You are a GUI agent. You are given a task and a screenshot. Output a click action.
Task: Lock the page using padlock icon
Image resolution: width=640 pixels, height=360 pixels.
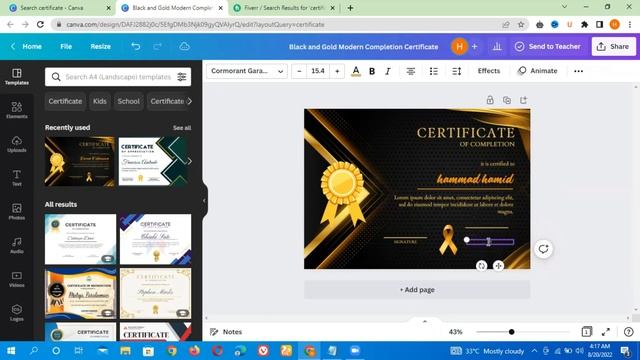(x=490, y=100)
